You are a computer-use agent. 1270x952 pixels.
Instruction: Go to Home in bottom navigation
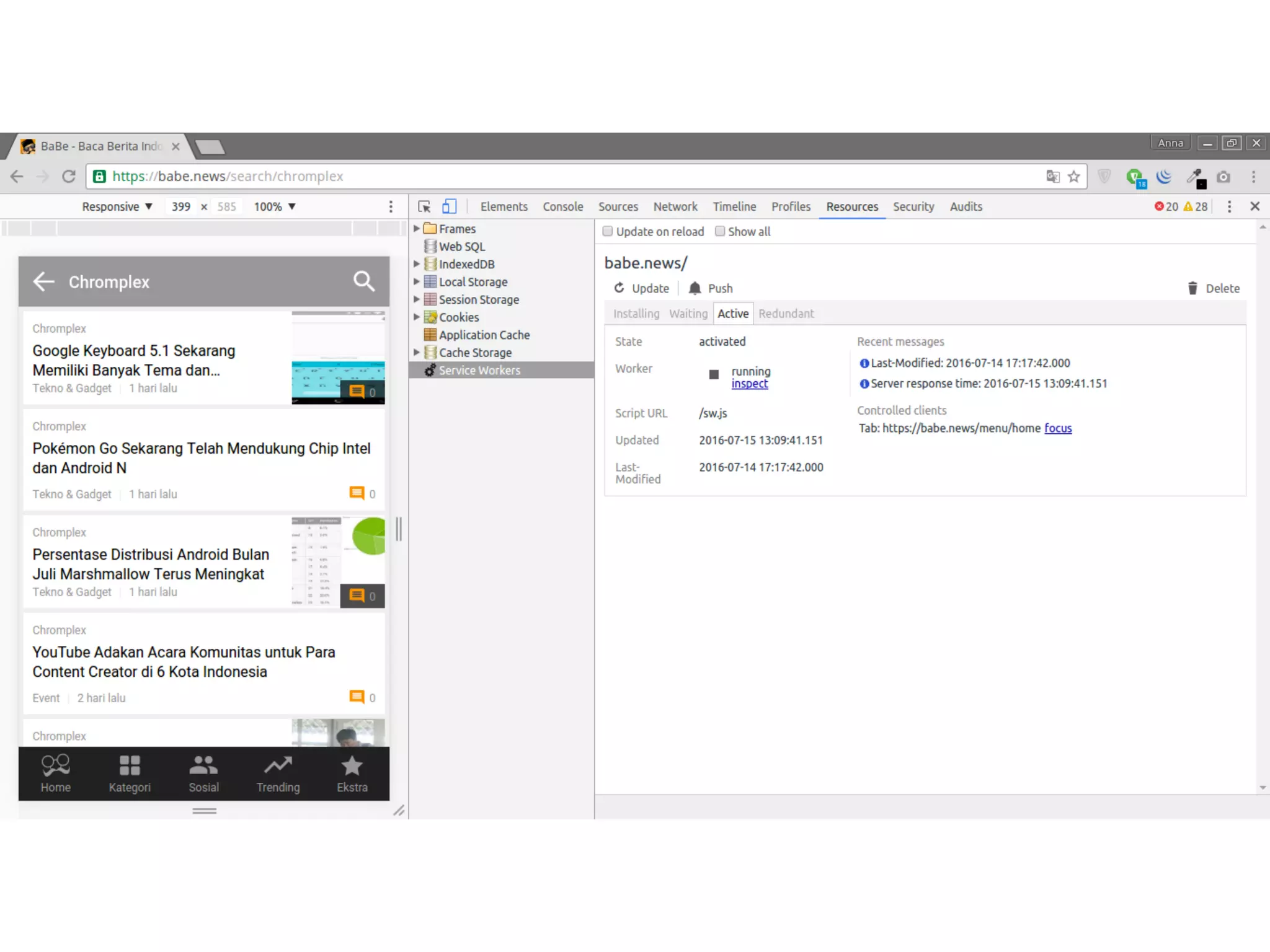pos(56,773)
